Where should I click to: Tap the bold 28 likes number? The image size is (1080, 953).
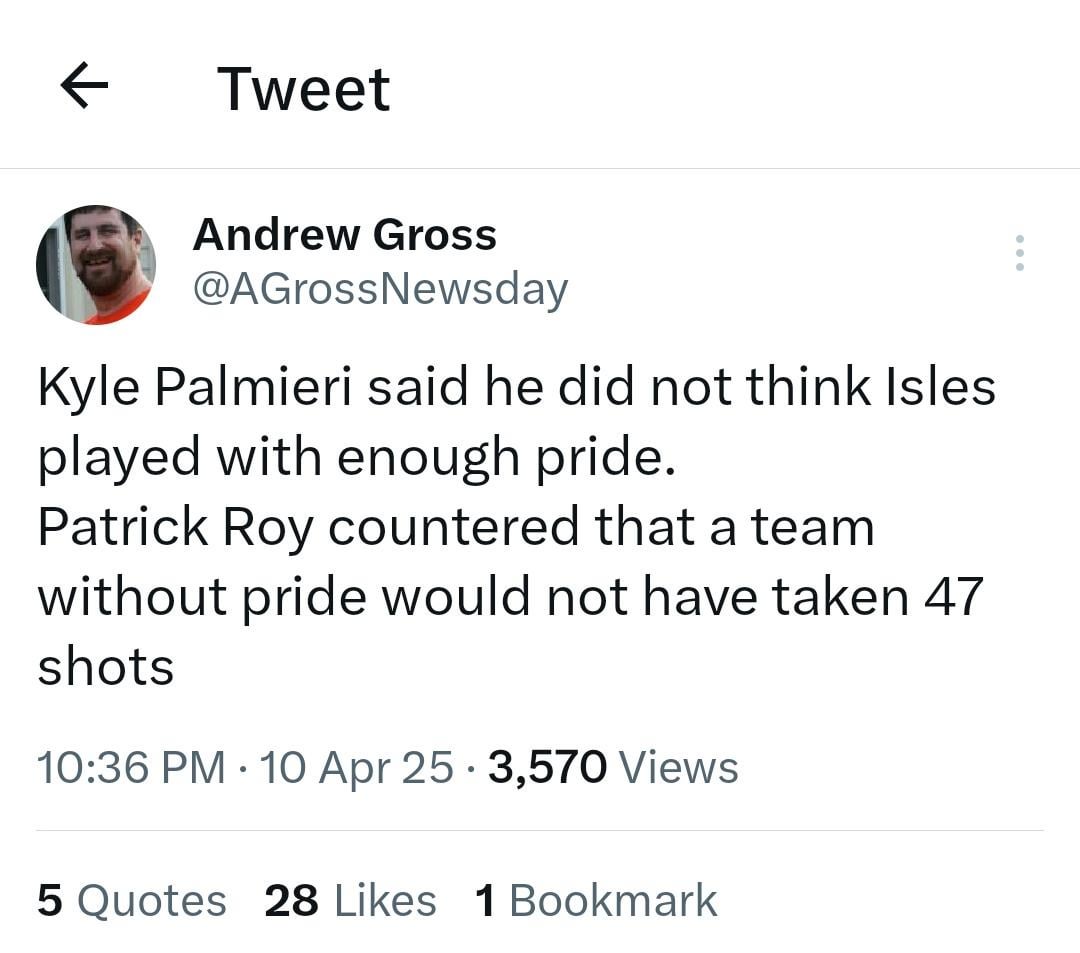[x=291, y=899]
